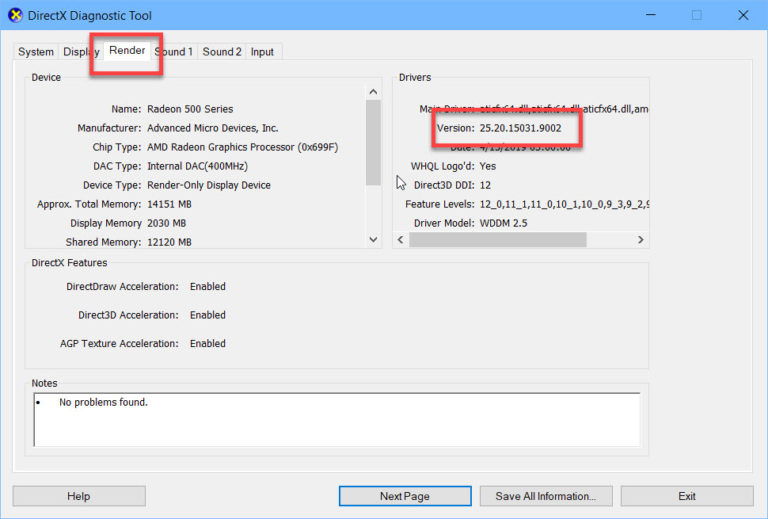Click the Driver Model value WDDM 2.5
Image resolution: width=768 pixels, height=519 pixels.
coord(504,223)
